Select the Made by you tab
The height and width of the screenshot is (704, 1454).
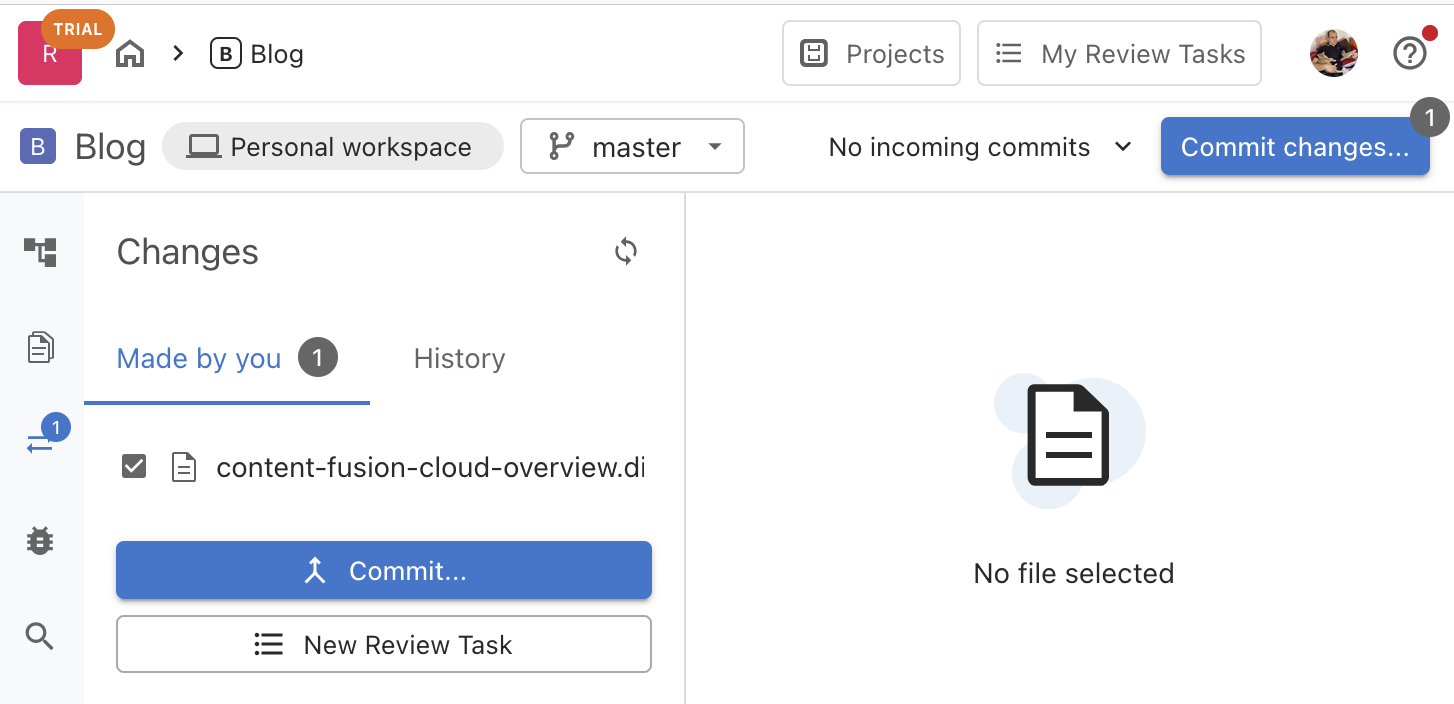coord(199,359)
